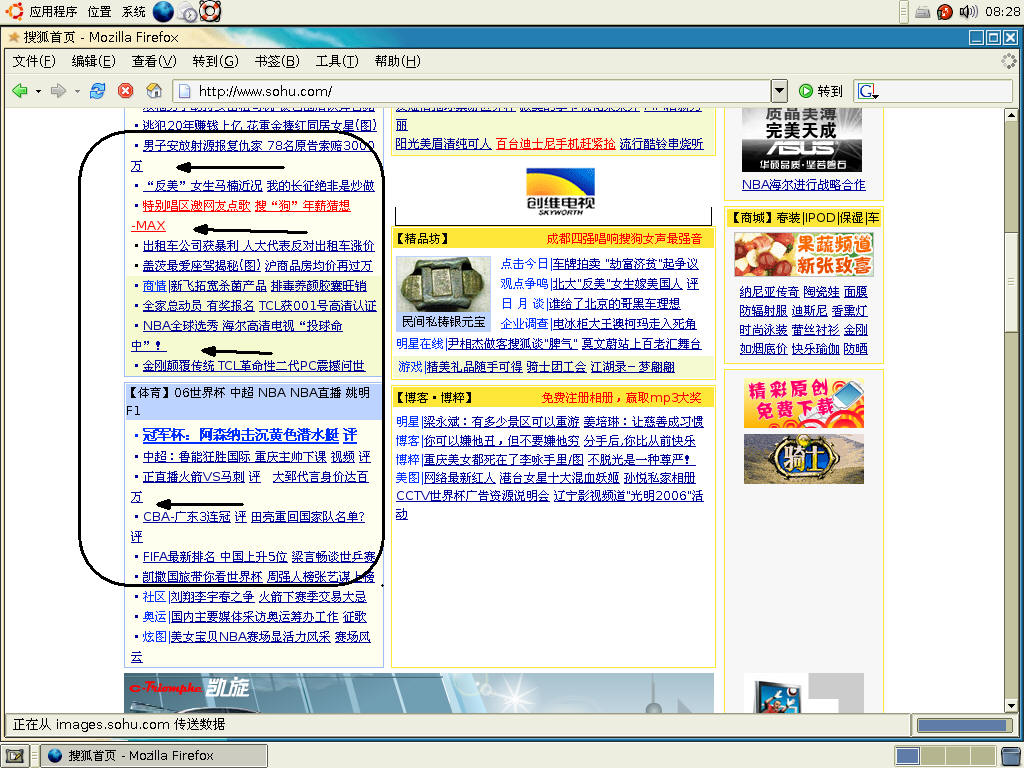Open link FIFA最新排名 中国上升5位

[215, 557]
